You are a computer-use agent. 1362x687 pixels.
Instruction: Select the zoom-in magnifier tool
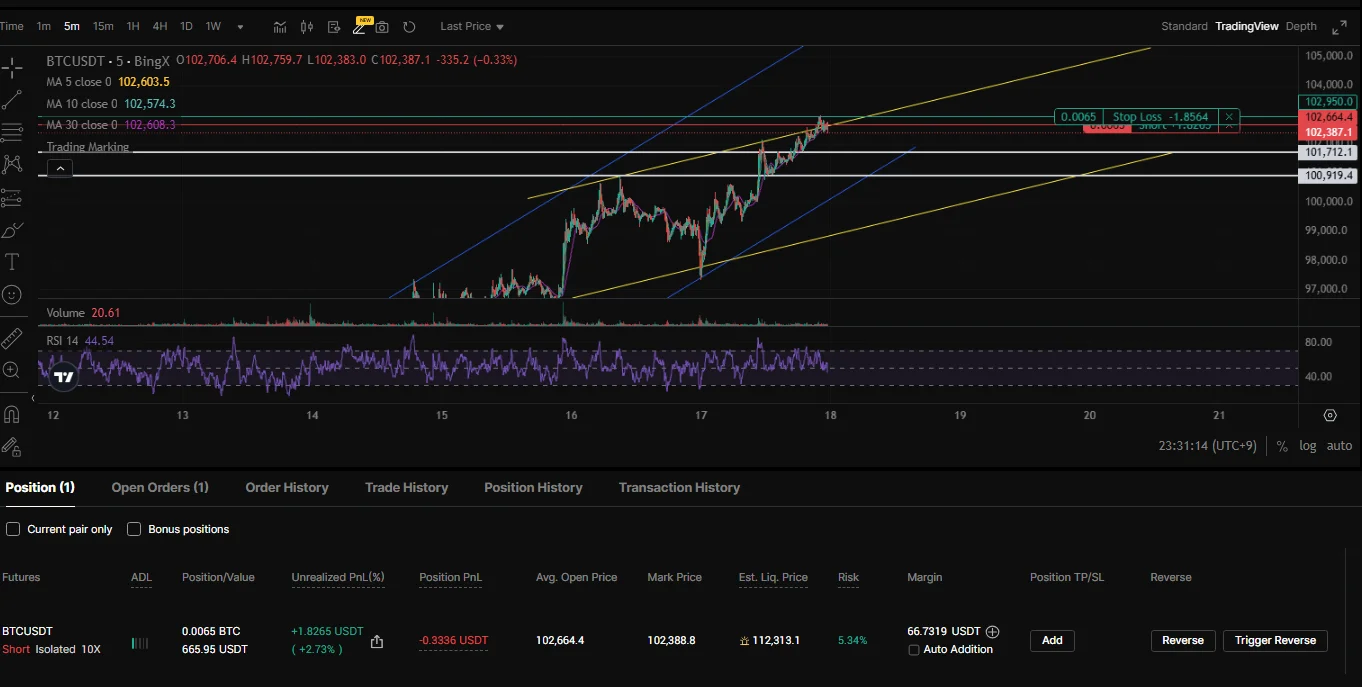pos(12,370)
